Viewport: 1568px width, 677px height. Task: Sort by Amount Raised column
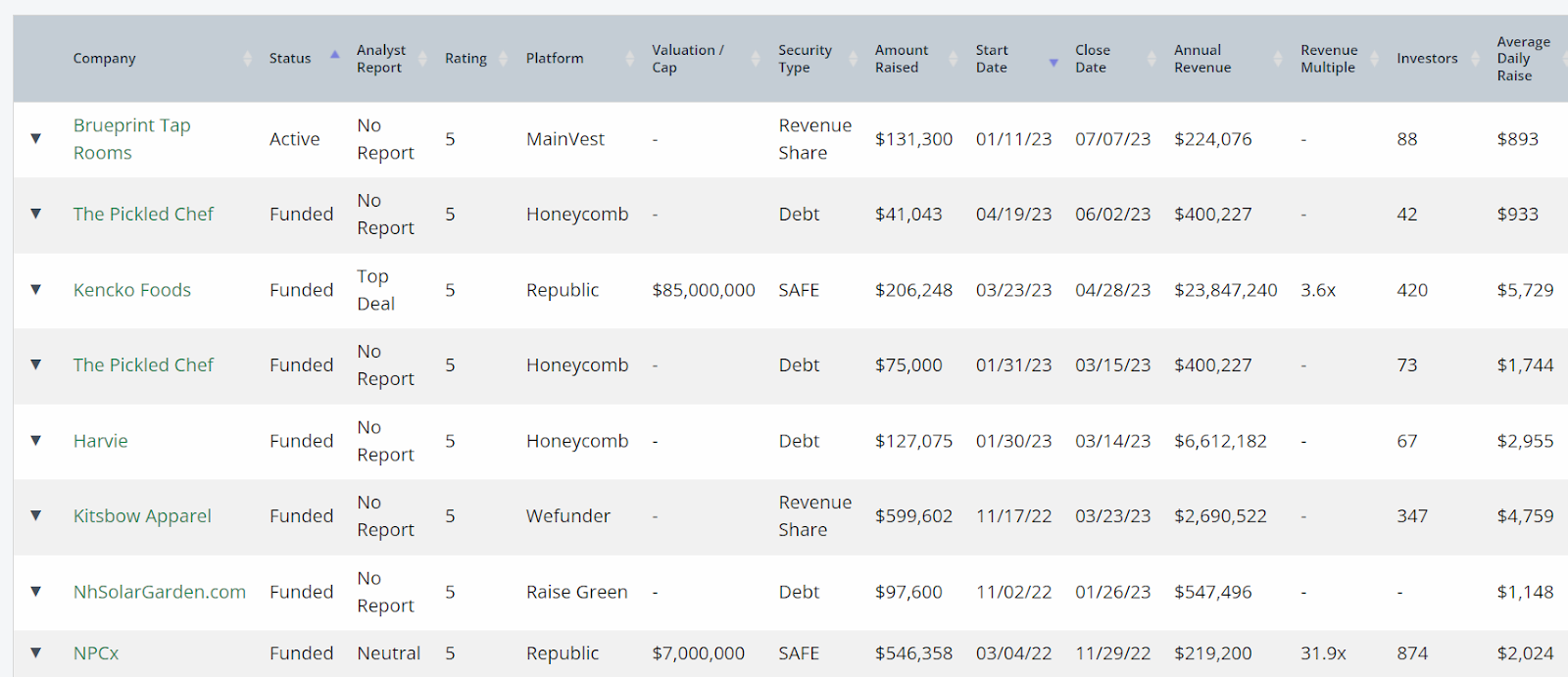[x=902, y=59]
